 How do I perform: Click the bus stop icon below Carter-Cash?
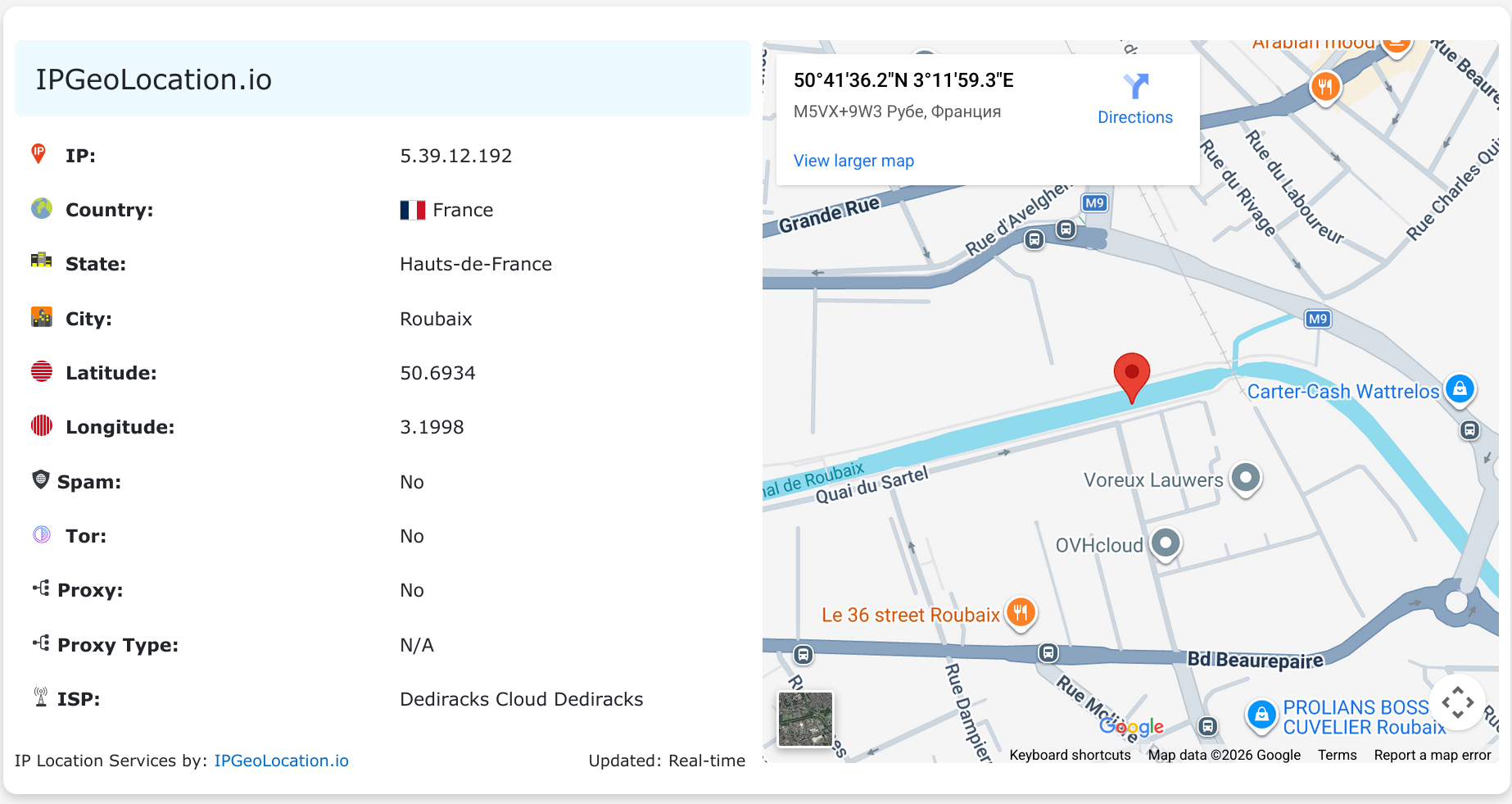coord(1469,430)
